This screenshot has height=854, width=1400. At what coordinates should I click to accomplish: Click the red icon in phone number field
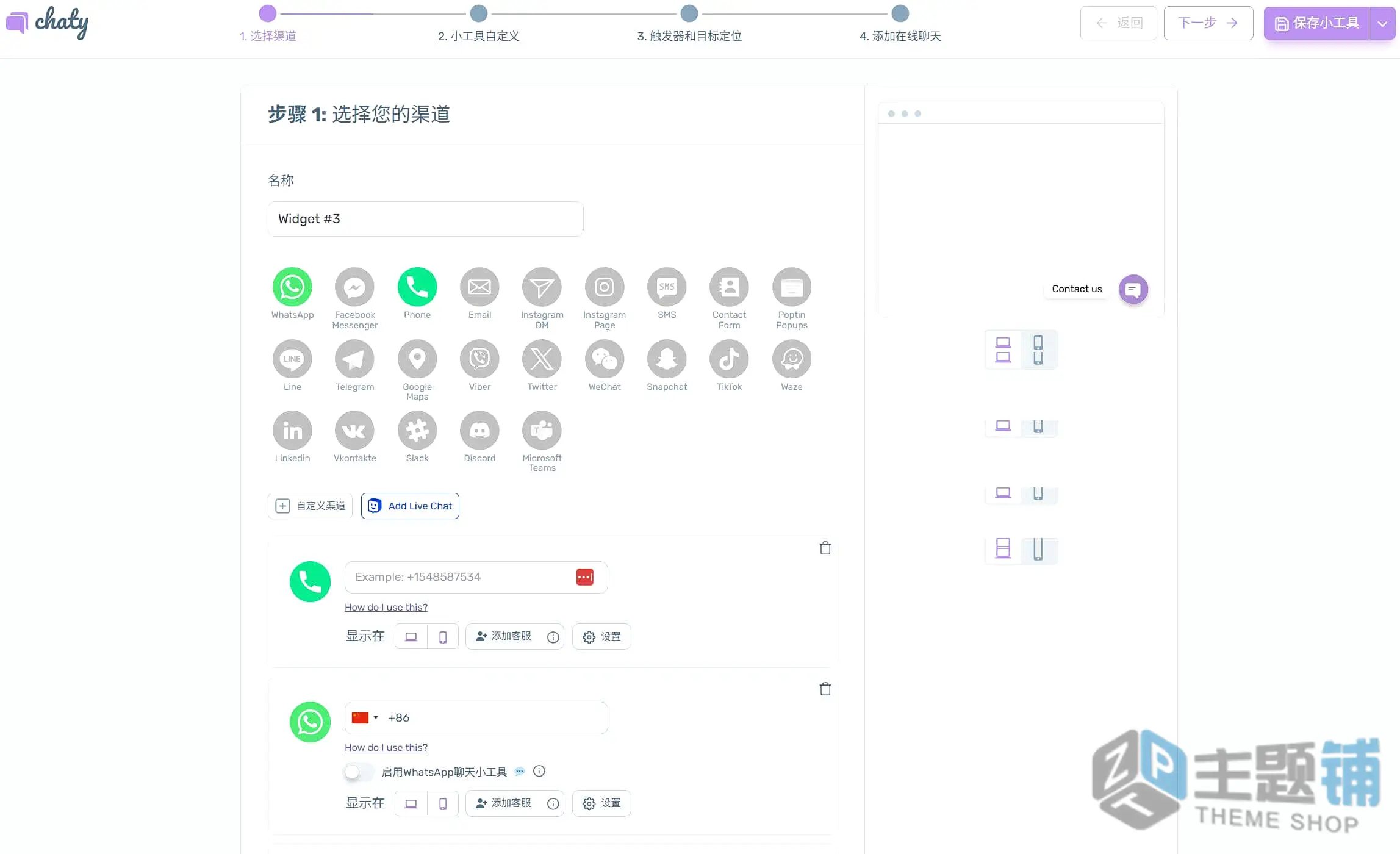pyautogui.click(x=584, y=576)
